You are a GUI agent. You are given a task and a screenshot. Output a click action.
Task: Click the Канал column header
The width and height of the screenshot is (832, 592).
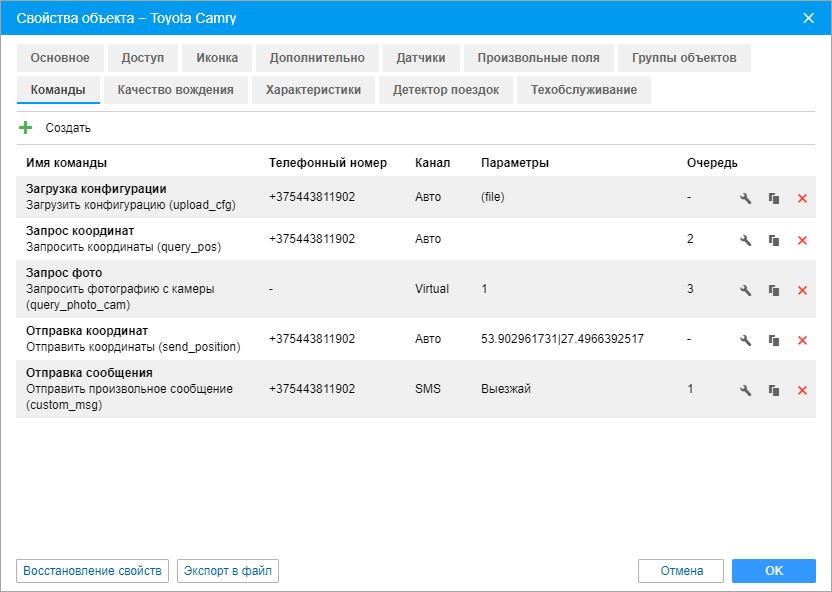(x=432, y=163)
